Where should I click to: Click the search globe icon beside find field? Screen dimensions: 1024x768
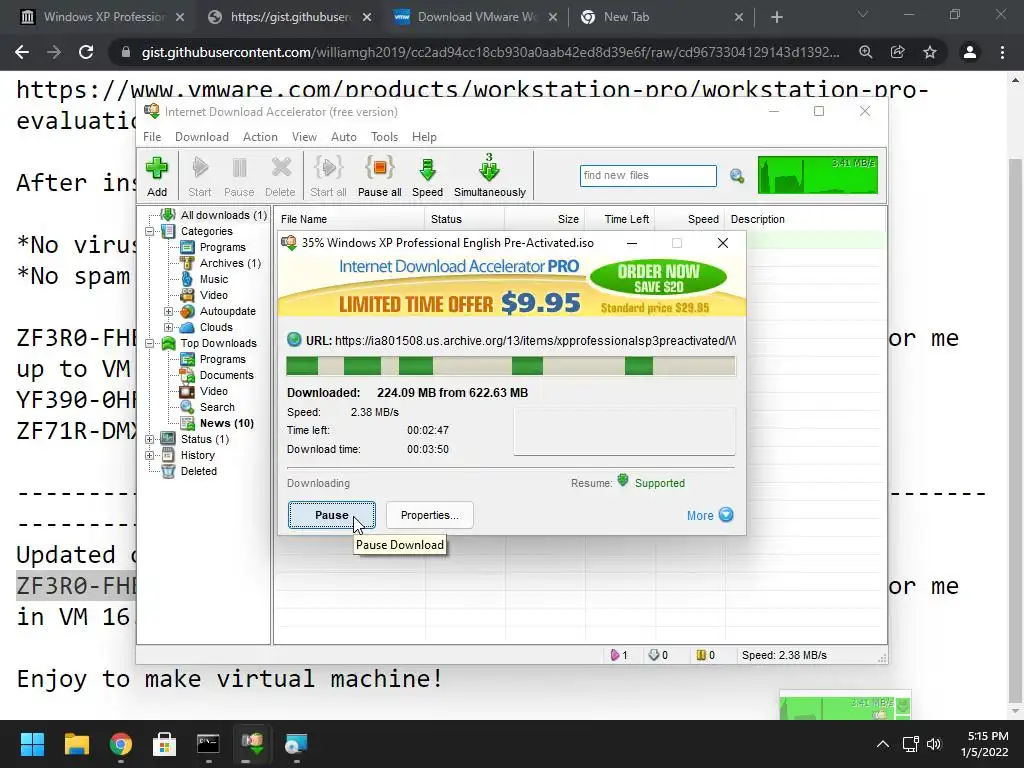tap(737, 176)
